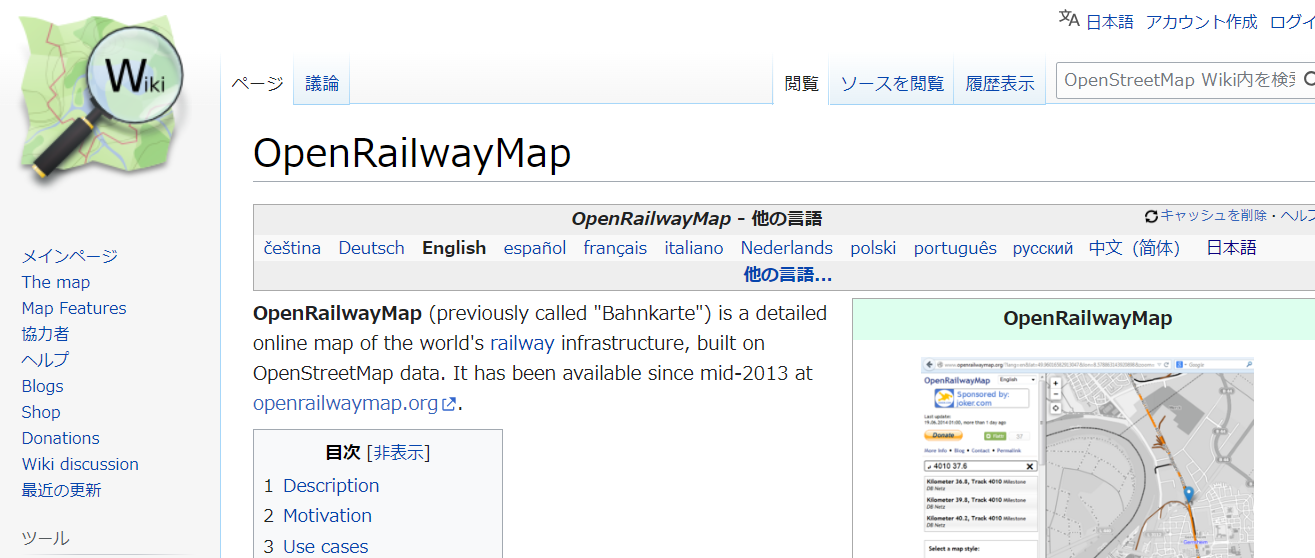The image size is (1315, 558).
Task: Open メインページ in sidebar
Action: 70,256
